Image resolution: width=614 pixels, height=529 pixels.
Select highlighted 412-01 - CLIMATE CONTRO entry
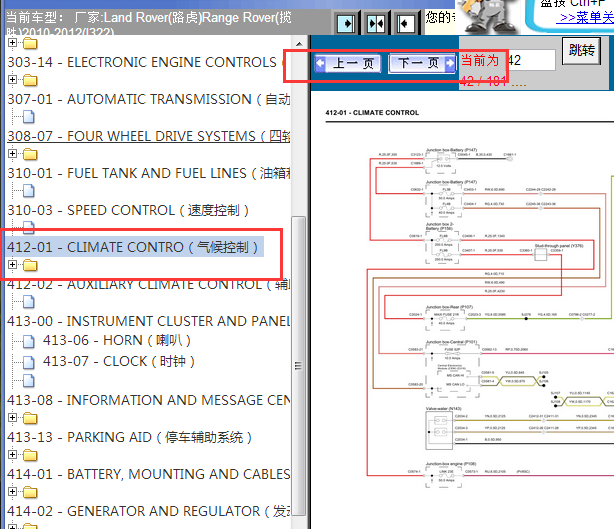[132, 247]
